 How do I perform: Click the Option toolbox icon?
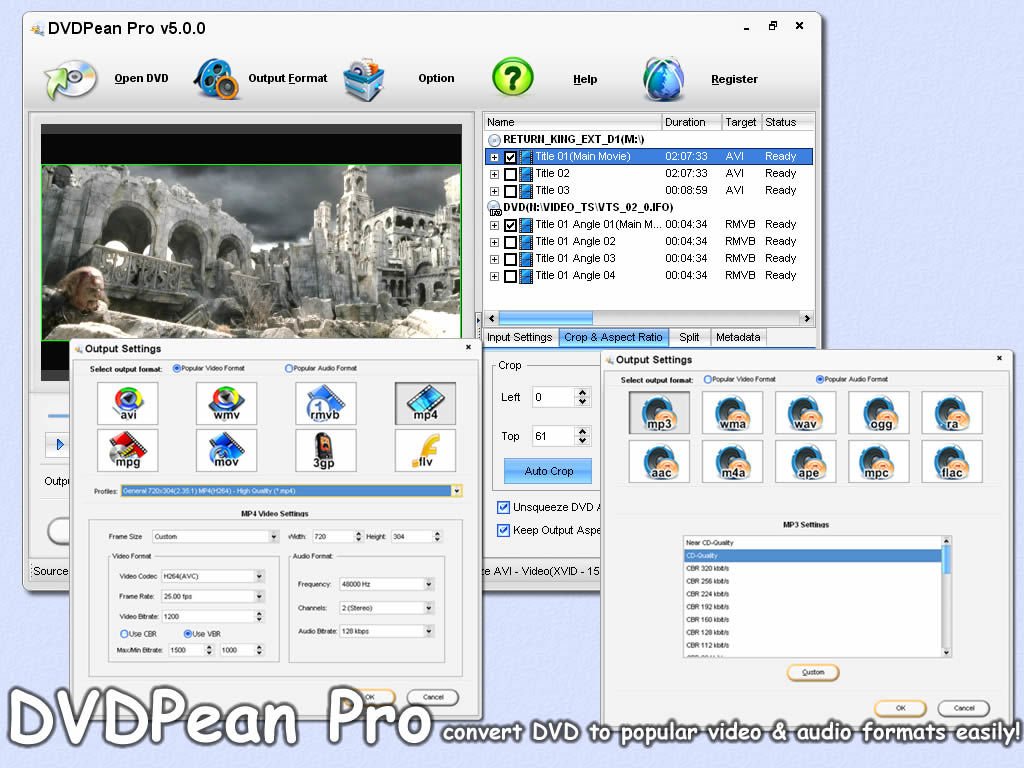pyautogui.click(x=364, y=80)
